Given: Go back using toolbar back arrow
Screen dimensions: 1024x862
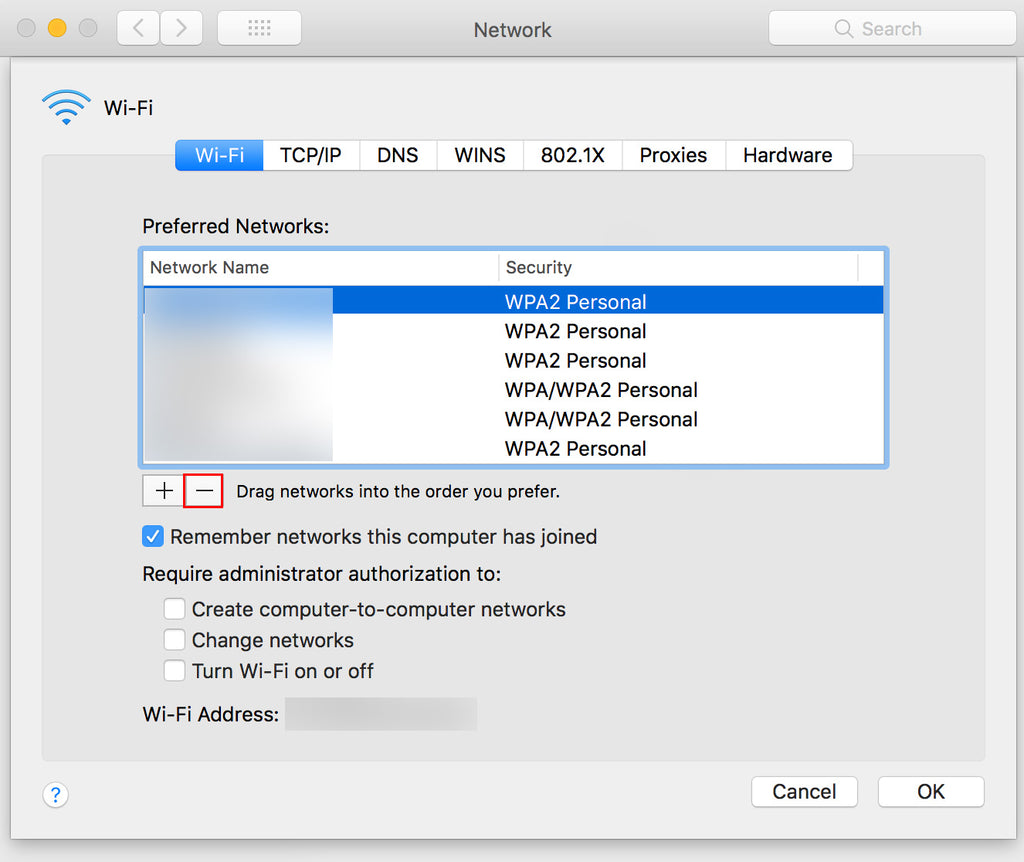Looking at the screenshot, I should [138, 28].
